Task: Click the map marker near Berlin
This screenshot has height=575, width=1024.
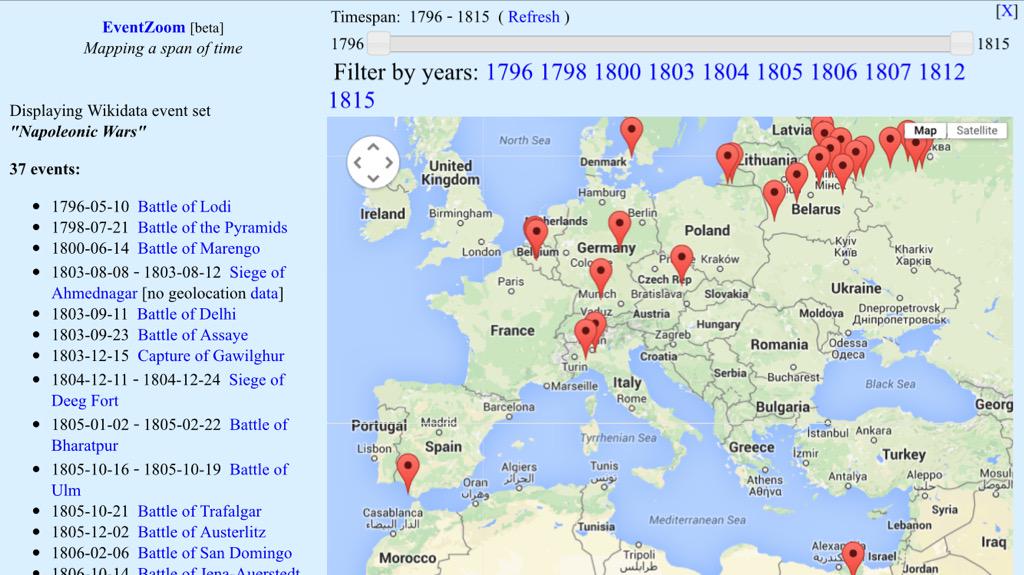Action: click(x=620, y=228)
